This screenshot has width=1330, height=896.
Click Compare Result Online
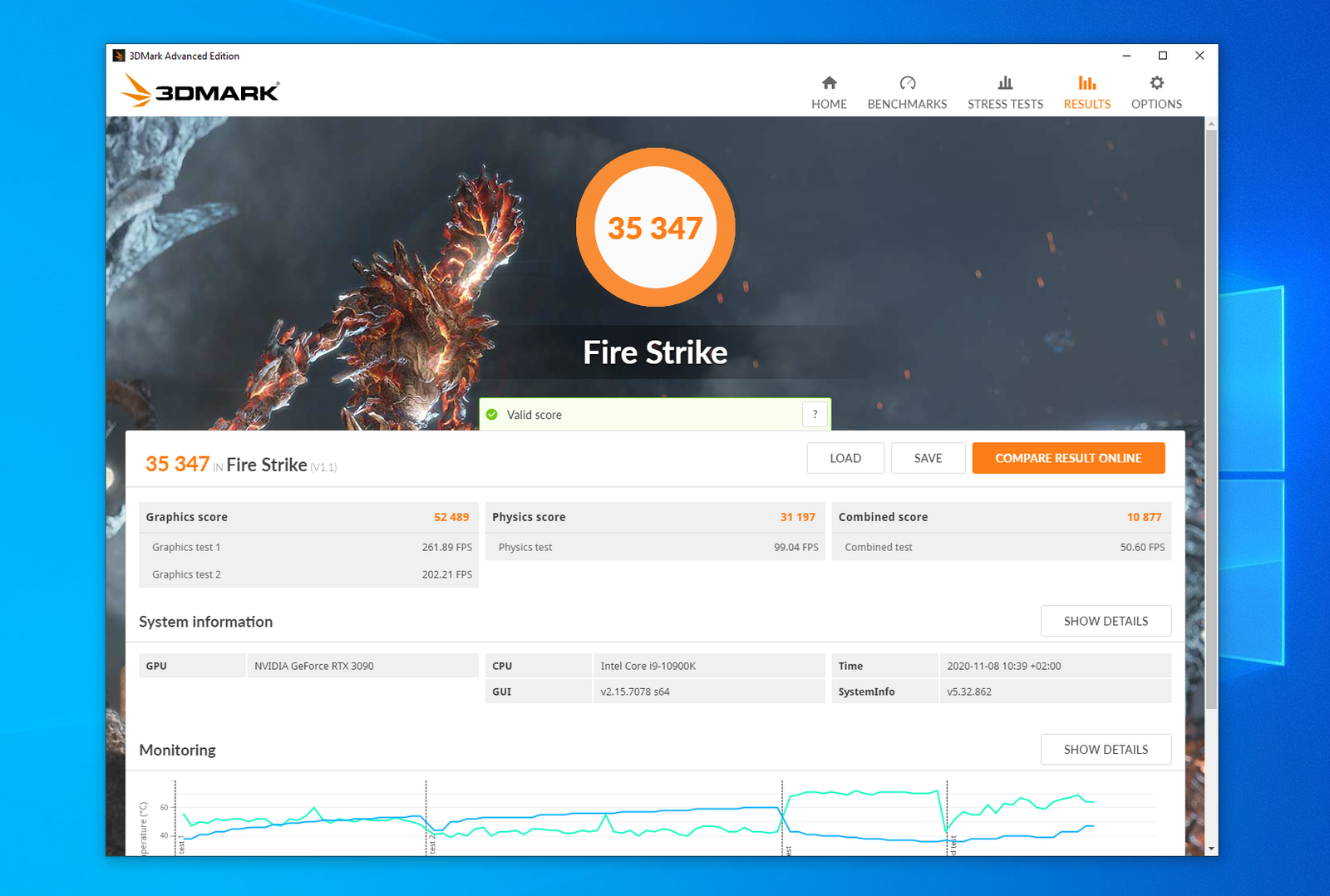pyautogui.click(x=1068, y=458)
